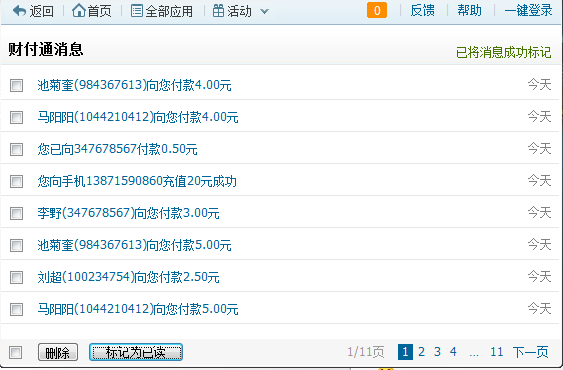Viewport: 563px width, 370px height.
Task: Open message 池菊奎(984367613)向您付款5.00元
Action: pos(134,245)
